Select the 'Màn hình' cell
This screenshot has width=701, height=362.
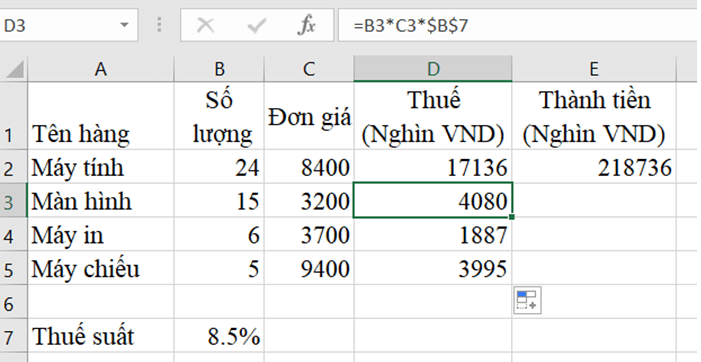(101, 201)
